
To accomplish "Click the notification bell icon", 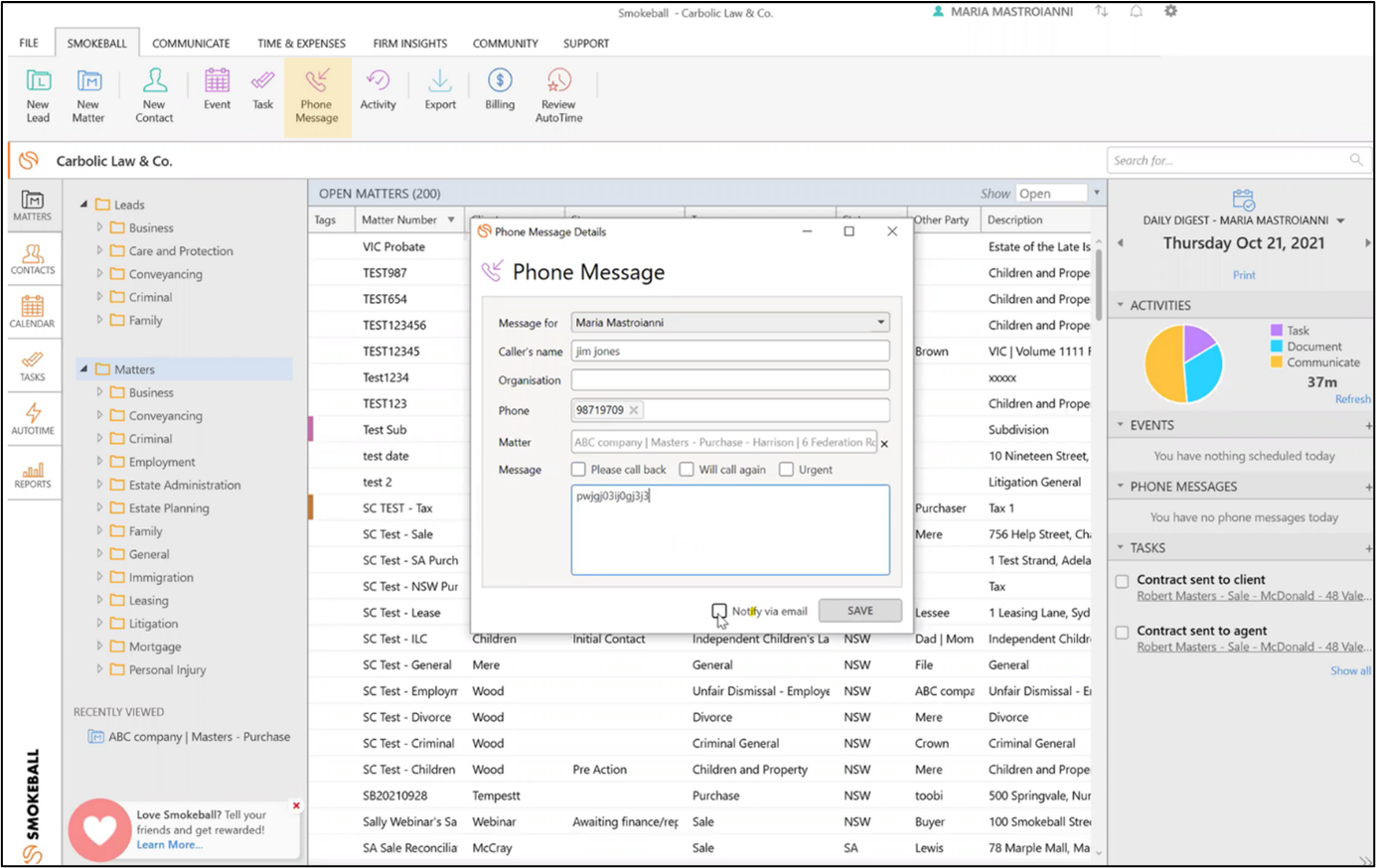I will click(x=1137, y=12).
